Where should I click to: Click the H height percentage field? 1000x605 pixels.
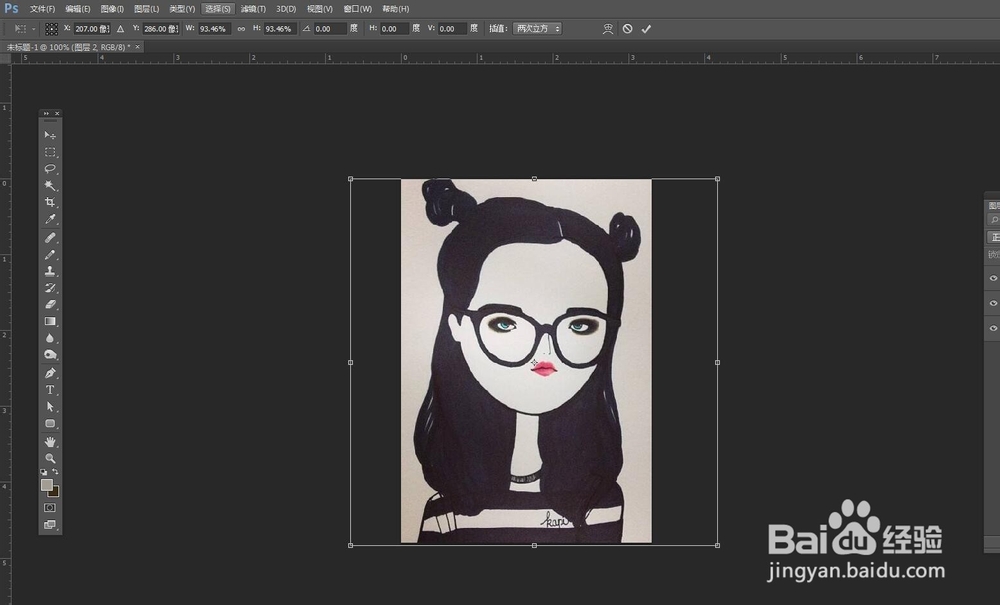click(x=280, y=29)
